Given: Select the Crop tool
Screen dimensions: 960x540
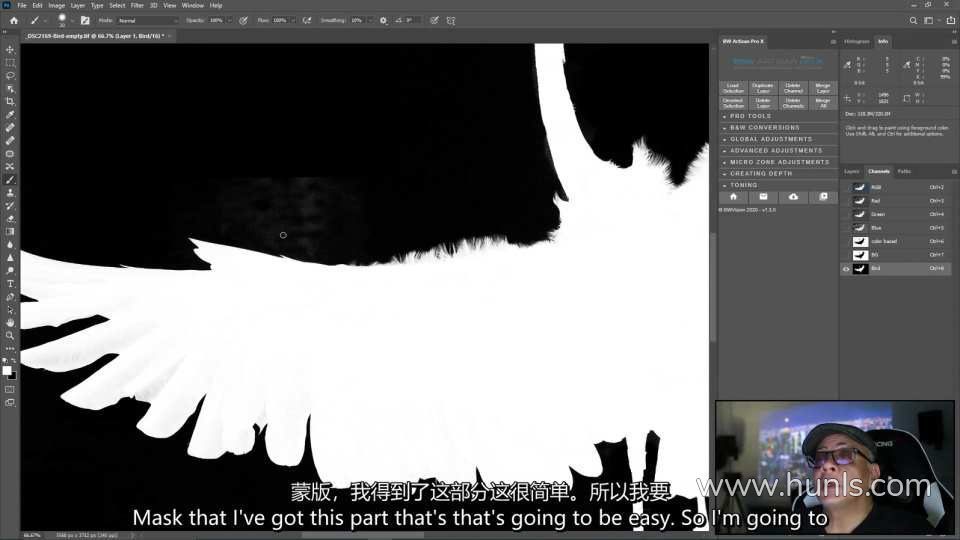Looking at the screenshot, I should tap(10, 101).
